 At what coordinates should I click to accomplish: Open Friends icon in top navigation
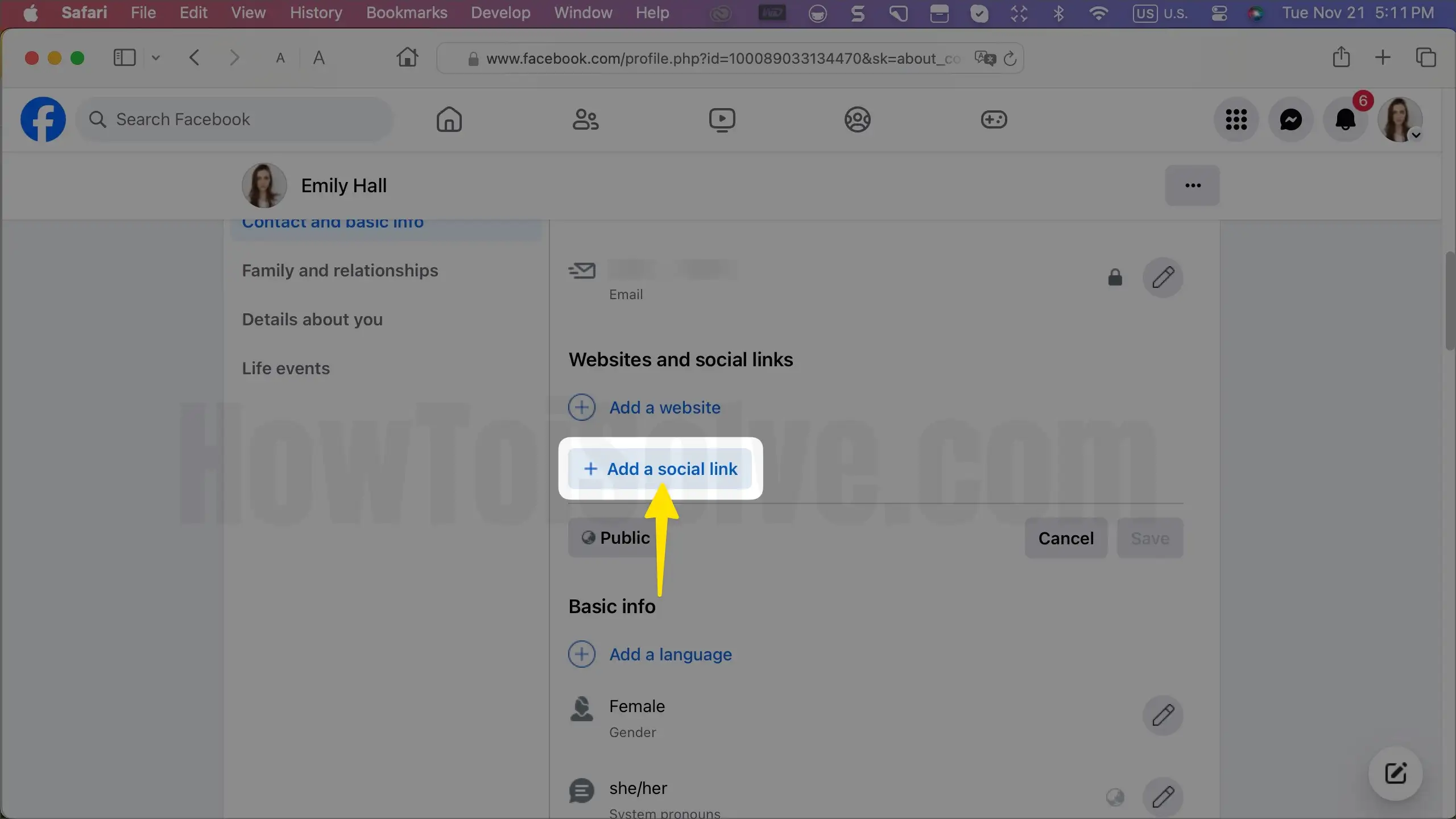[x=585, y=119]
